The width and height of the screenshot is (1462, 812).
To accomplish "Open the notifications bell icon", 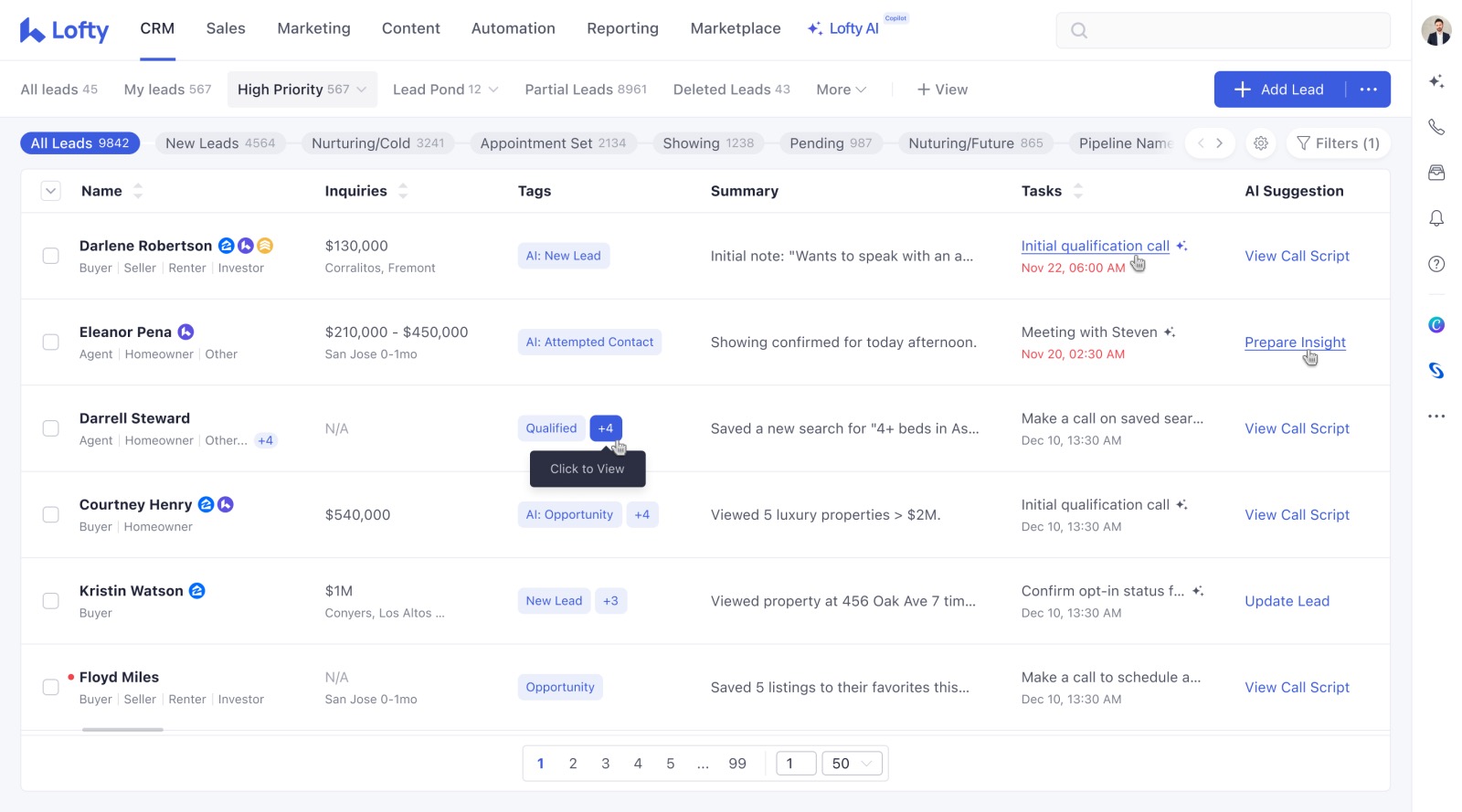I will pos(1436,218).
